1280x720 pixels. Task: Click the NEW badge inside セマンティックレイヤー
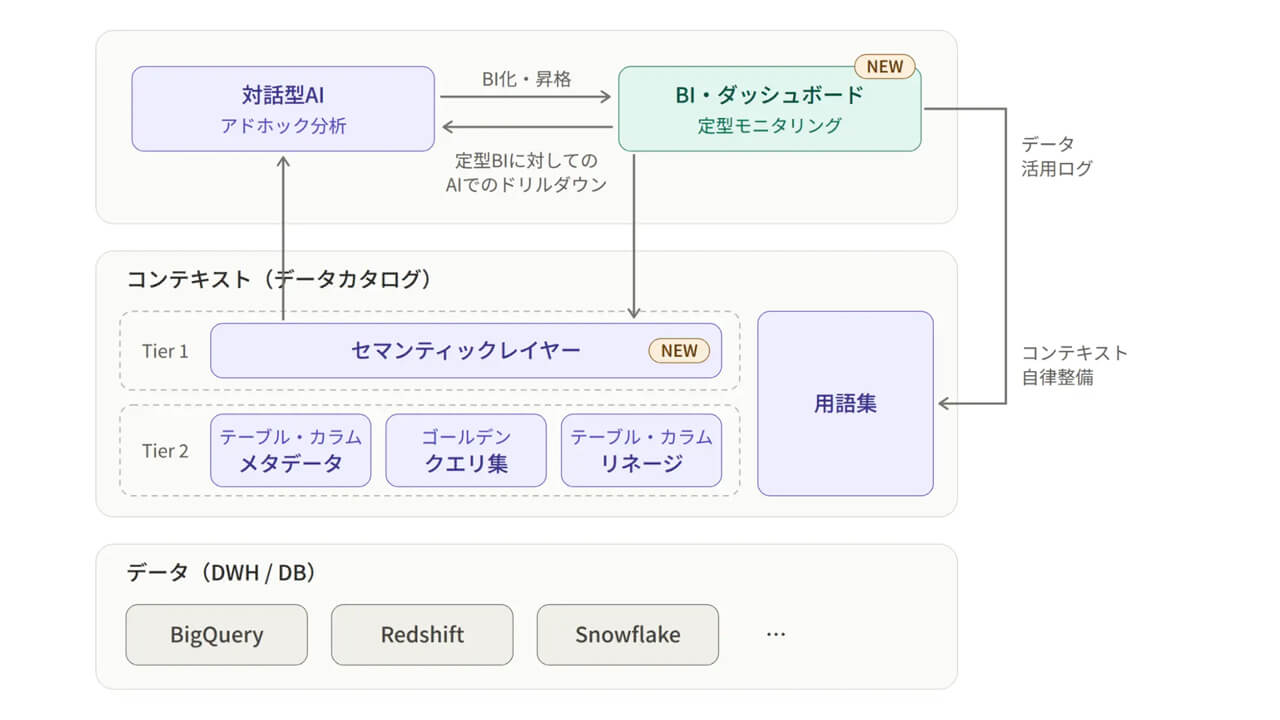(x=679, y=351)
